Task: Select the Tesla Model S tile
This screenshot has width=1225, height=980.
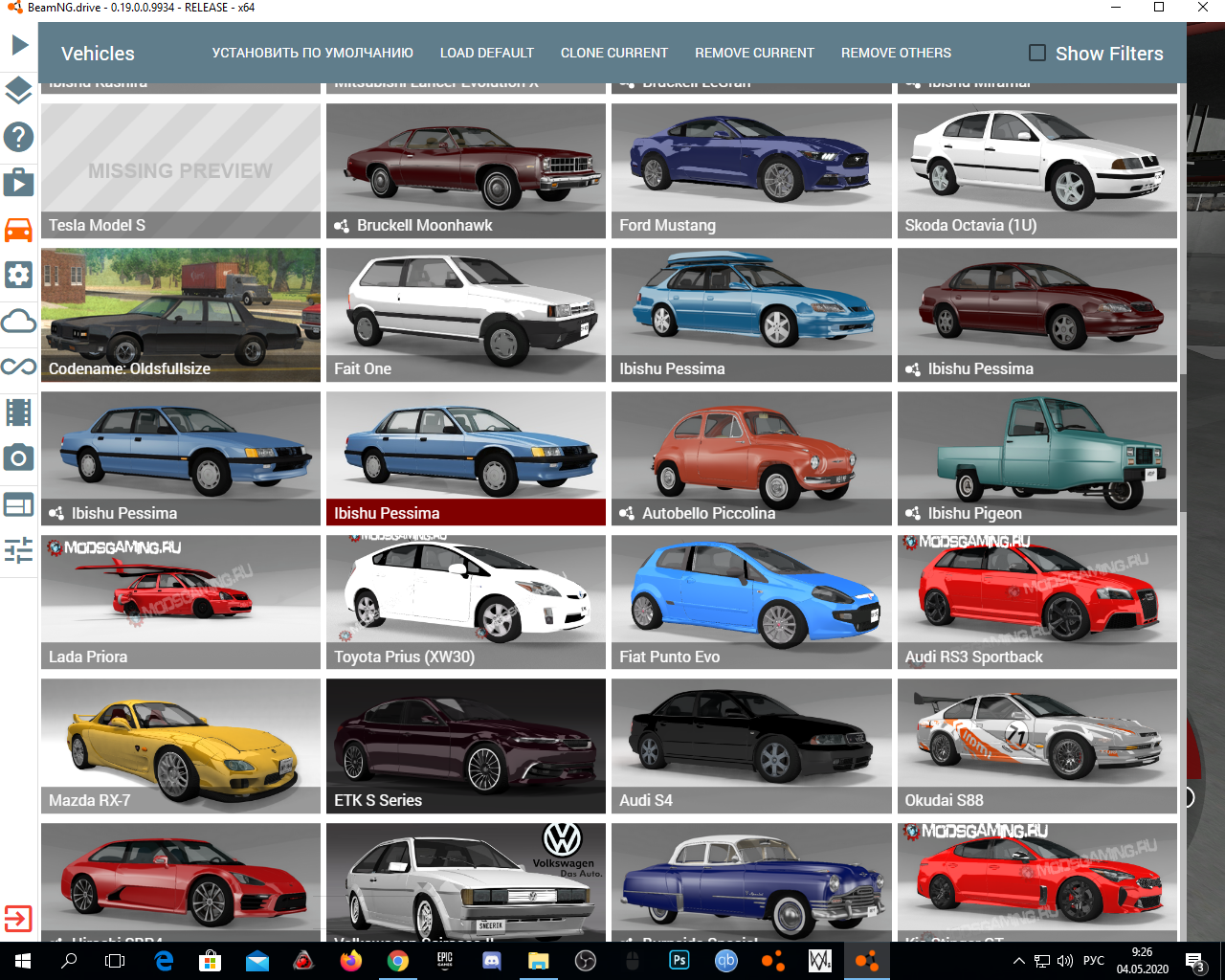Action: pos(181,170)
